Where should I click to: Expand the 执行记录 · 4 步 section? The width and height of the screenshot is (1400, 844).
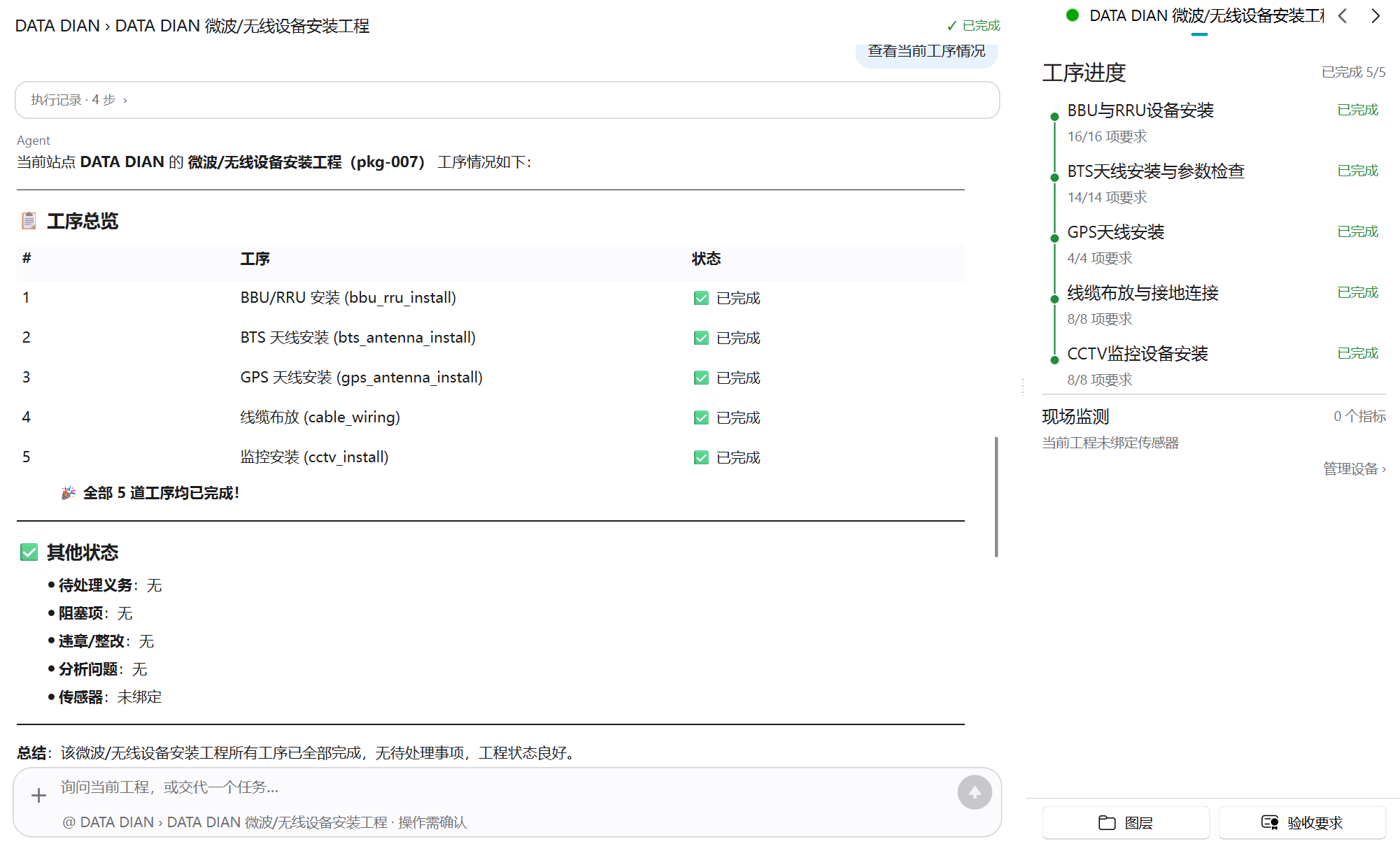coord(507,100)
